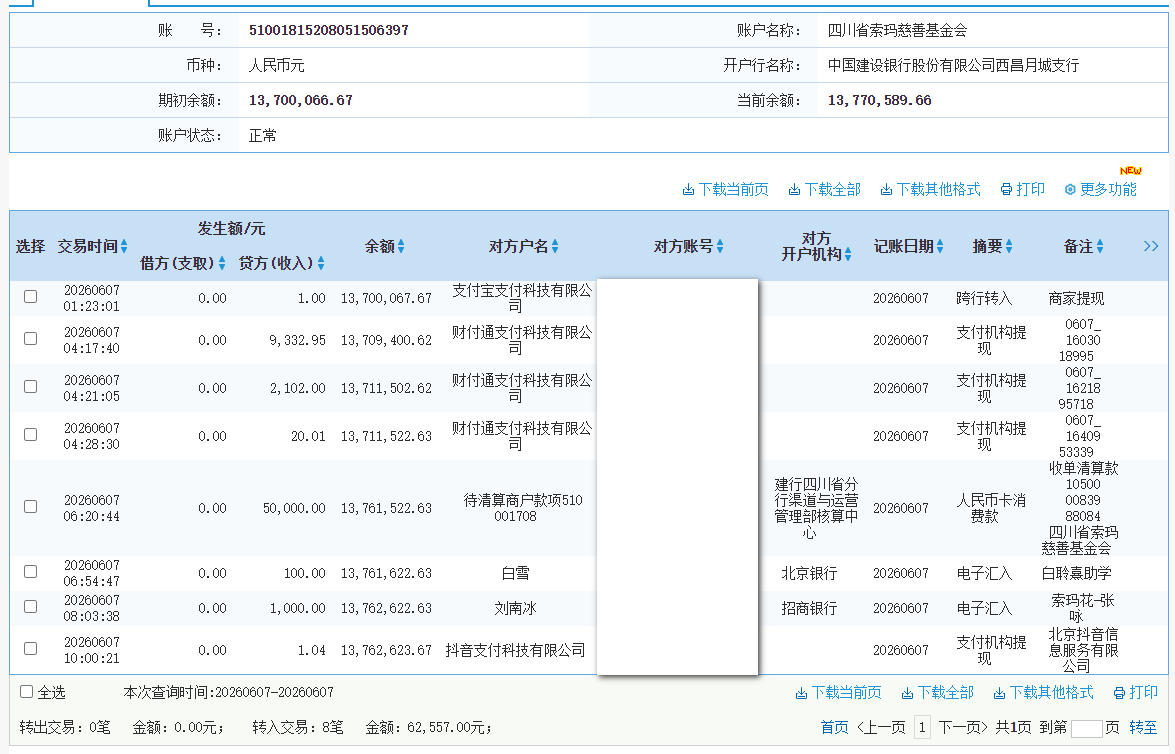The image size is (1175, 754).
Task: Click the payer name 白雪
Action: 516,573
